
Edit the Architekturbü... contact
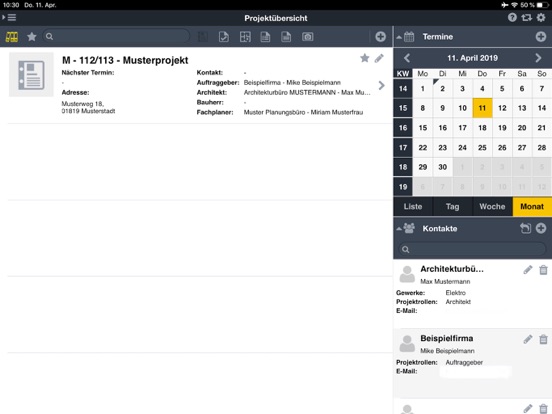click(528, 270)
